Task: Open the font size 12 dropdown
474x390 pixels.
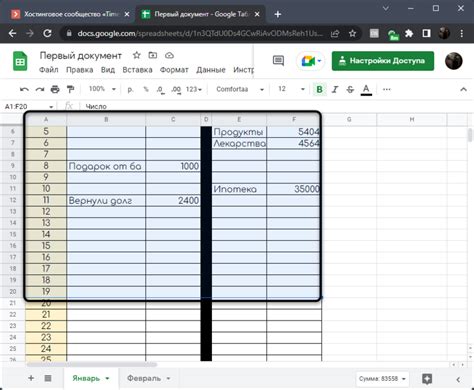Action: click(x=291, y=89)
